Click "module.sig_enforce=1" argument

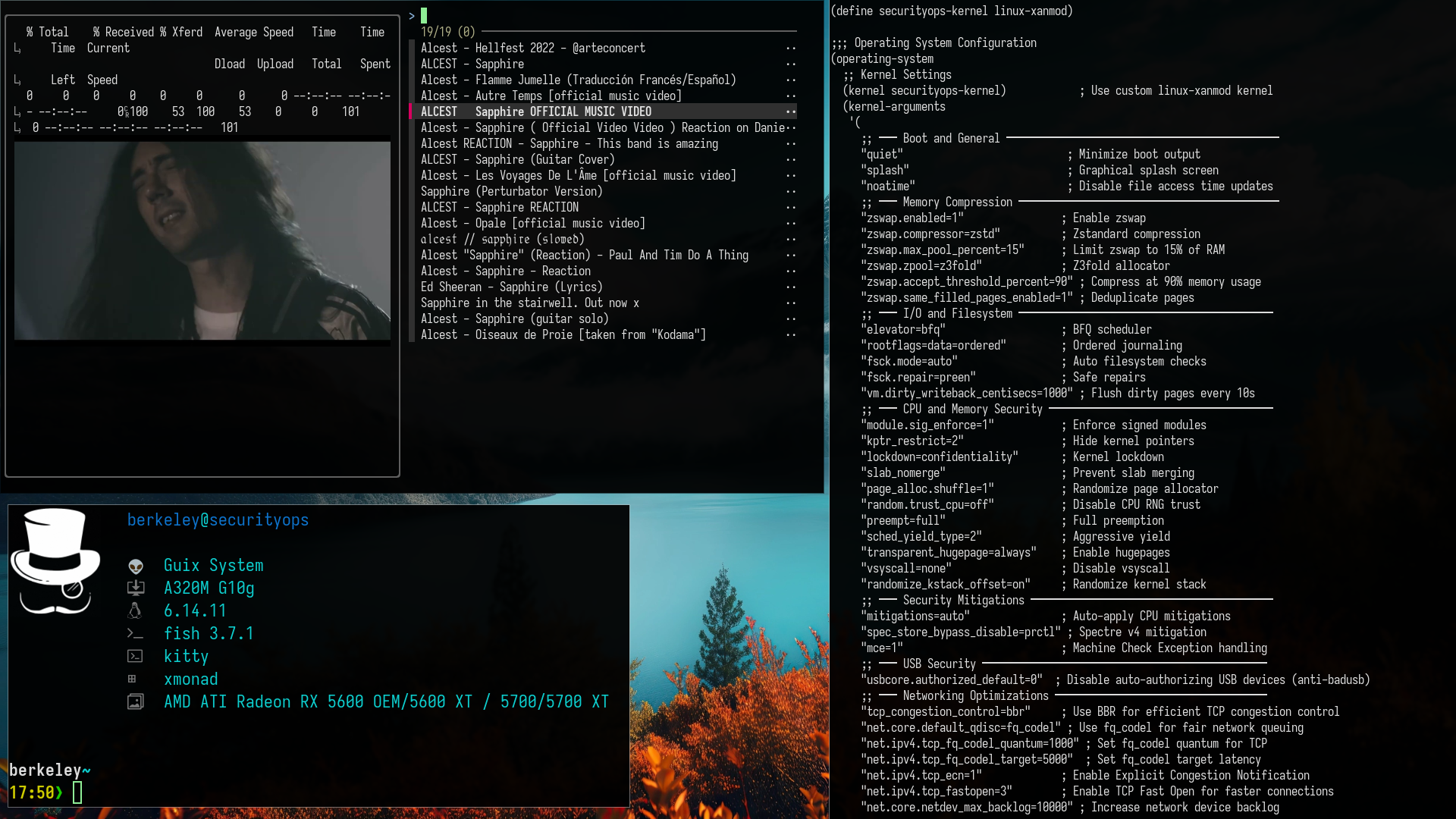pyautogui.click(x=927, y=425)
